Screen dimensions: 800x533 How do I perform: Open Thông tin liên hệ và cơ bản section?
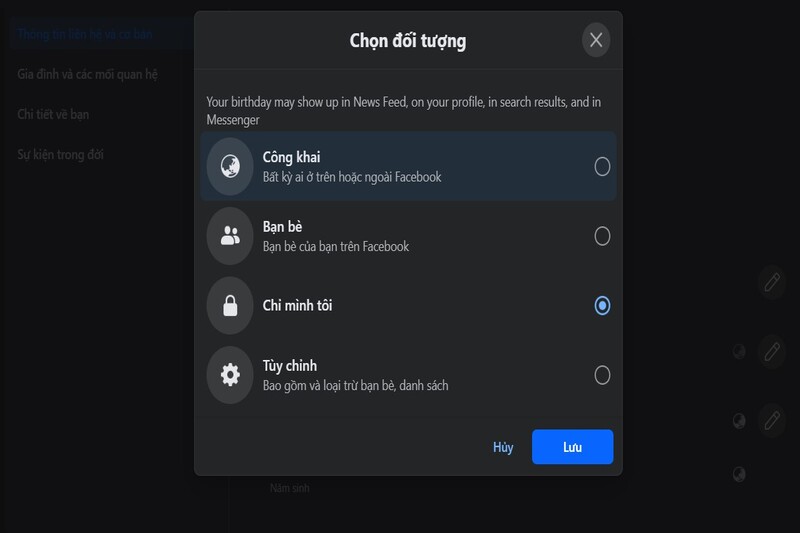[x=85, y=34]
